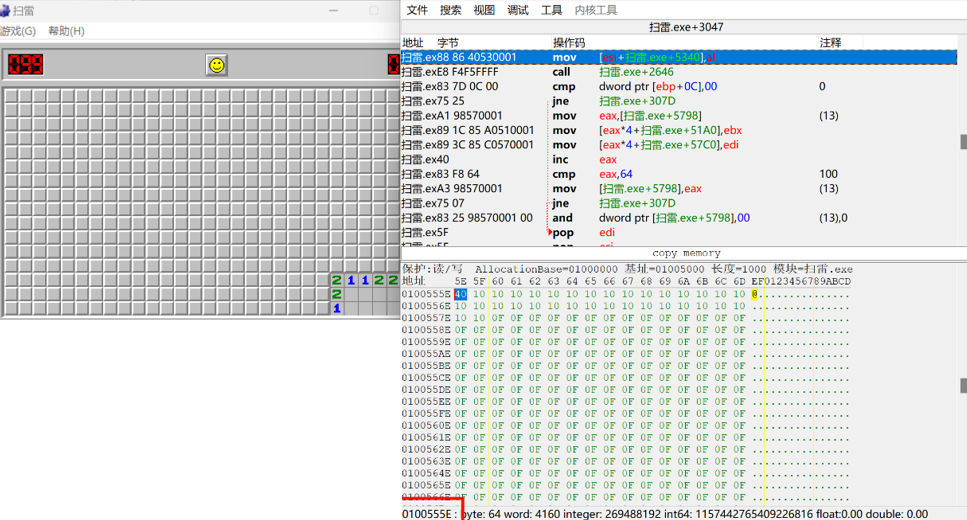The height and width of the screenshot is (520, 967).
Task: Click the 注释 column header
Action: [x=830, y=43]
